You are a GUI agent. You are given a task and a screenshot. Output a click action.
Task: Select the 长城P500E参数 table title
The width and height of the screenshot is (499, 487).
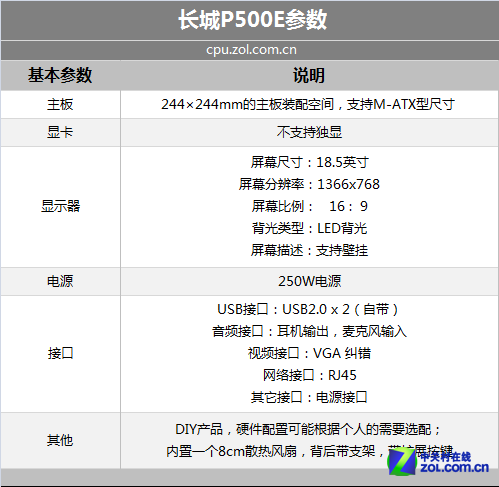tap(253, 19)
